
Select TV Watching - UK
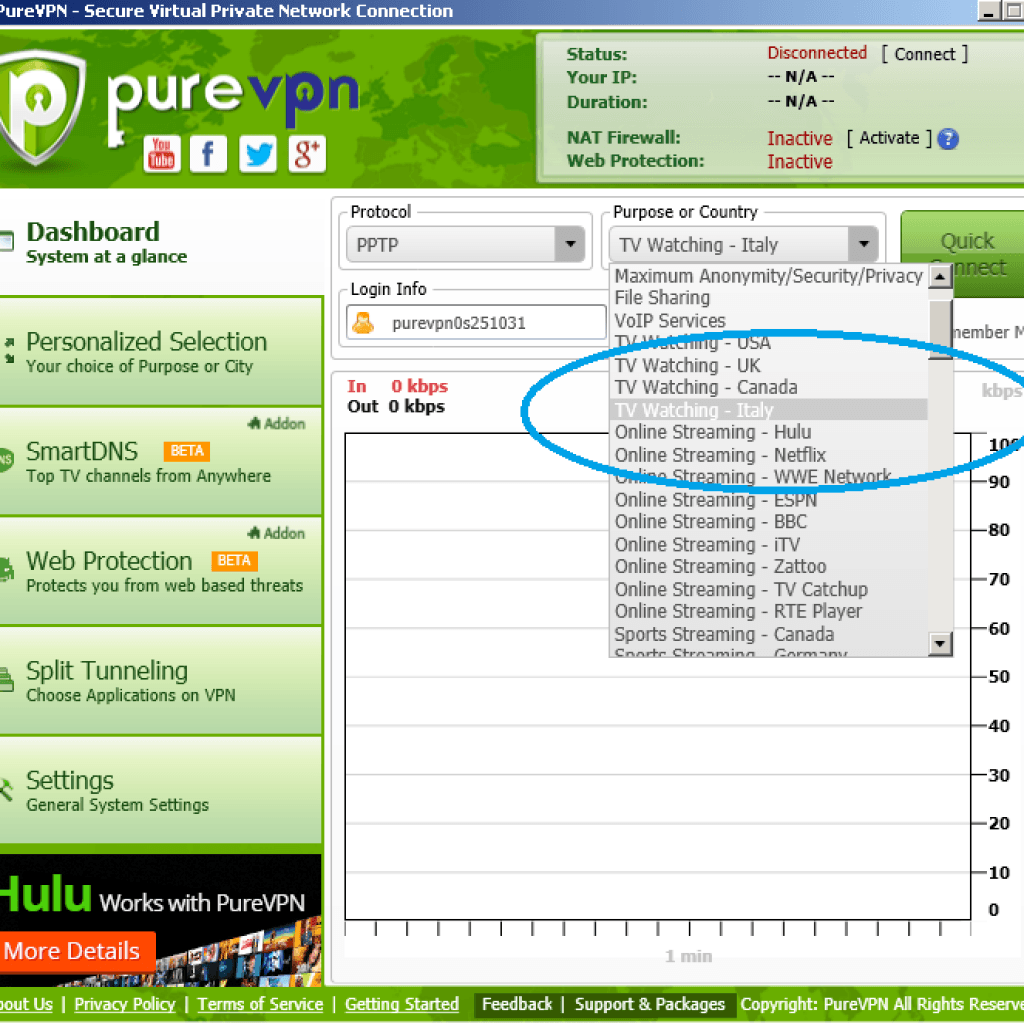[x=768, y=366]
